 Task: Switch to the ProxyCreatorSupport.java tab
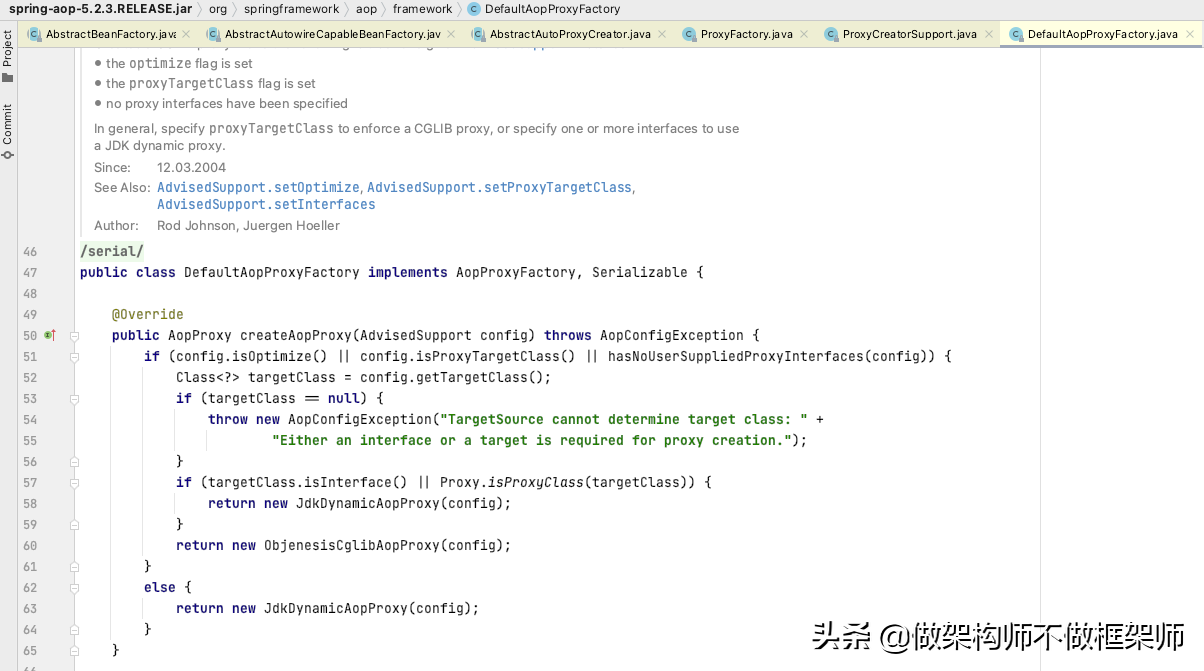pyautogui.click(x=908, y=34)
